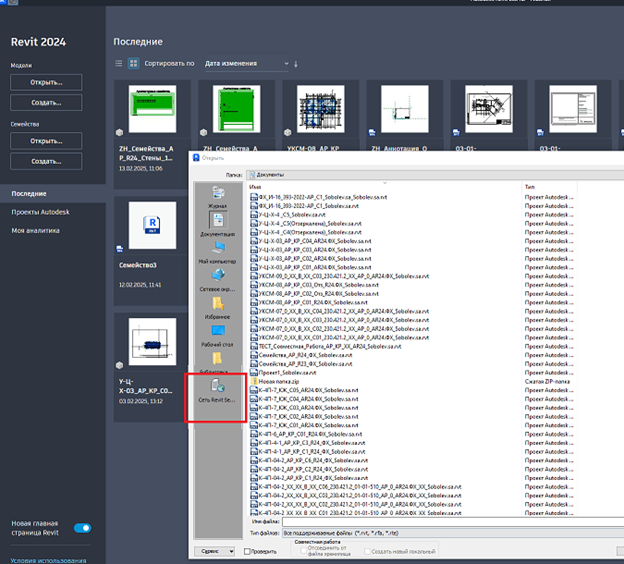Viewport: 624px width, 564px height.
Task: Open the Сервис dropdown button
Action: pos(214,551)
